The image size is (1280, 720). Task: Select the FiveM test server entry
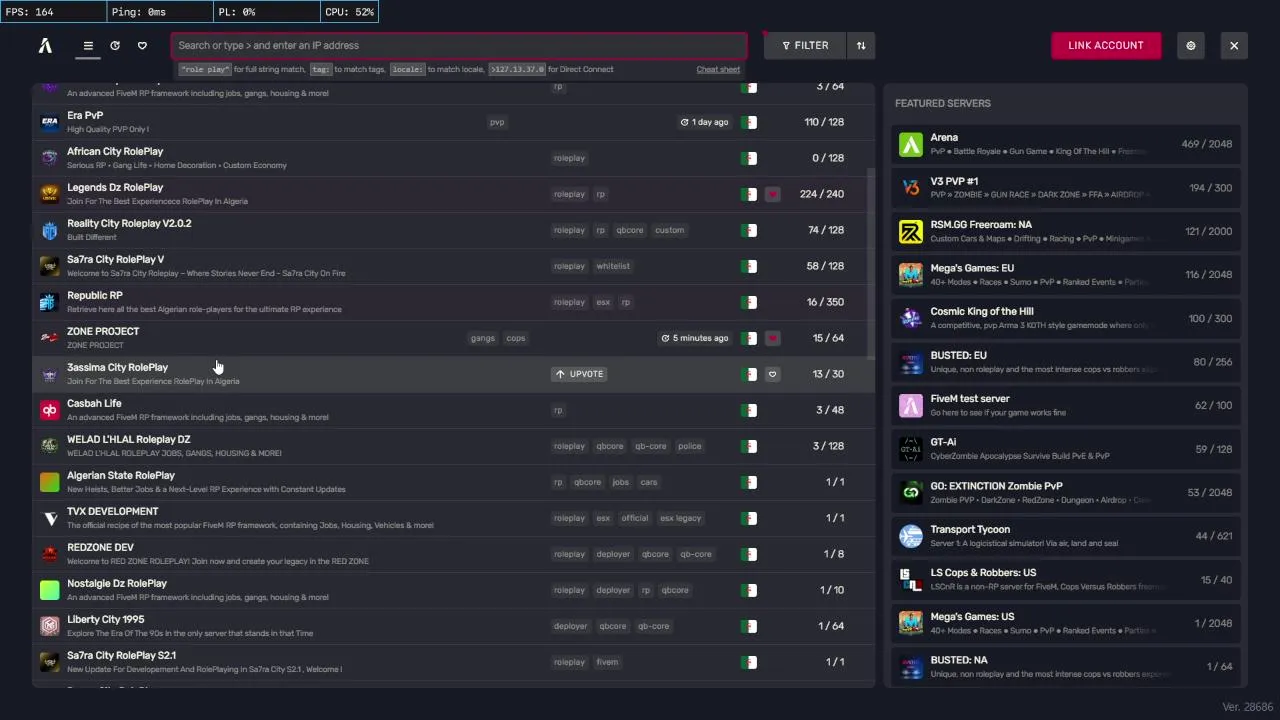[x=1066, y=405]
